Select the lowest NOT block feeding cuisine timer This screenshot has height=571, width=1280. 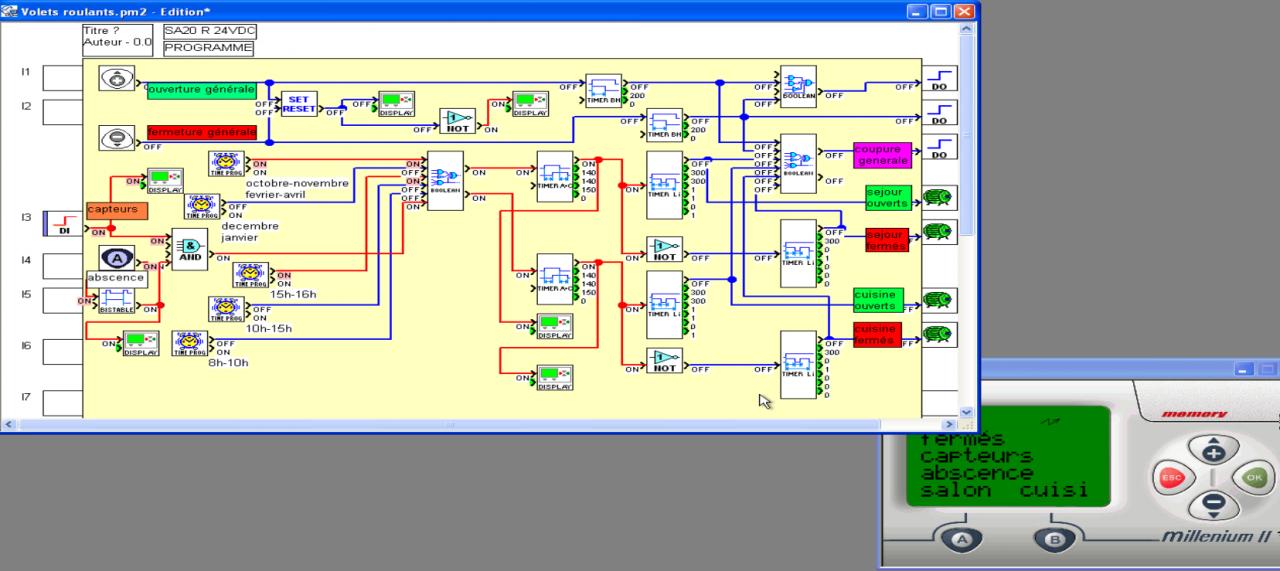point(664,361)
